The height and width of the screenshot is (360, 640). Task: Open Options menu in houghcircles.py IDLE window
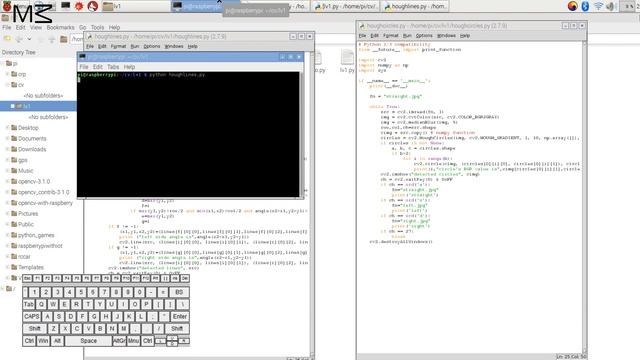[424, 36]
